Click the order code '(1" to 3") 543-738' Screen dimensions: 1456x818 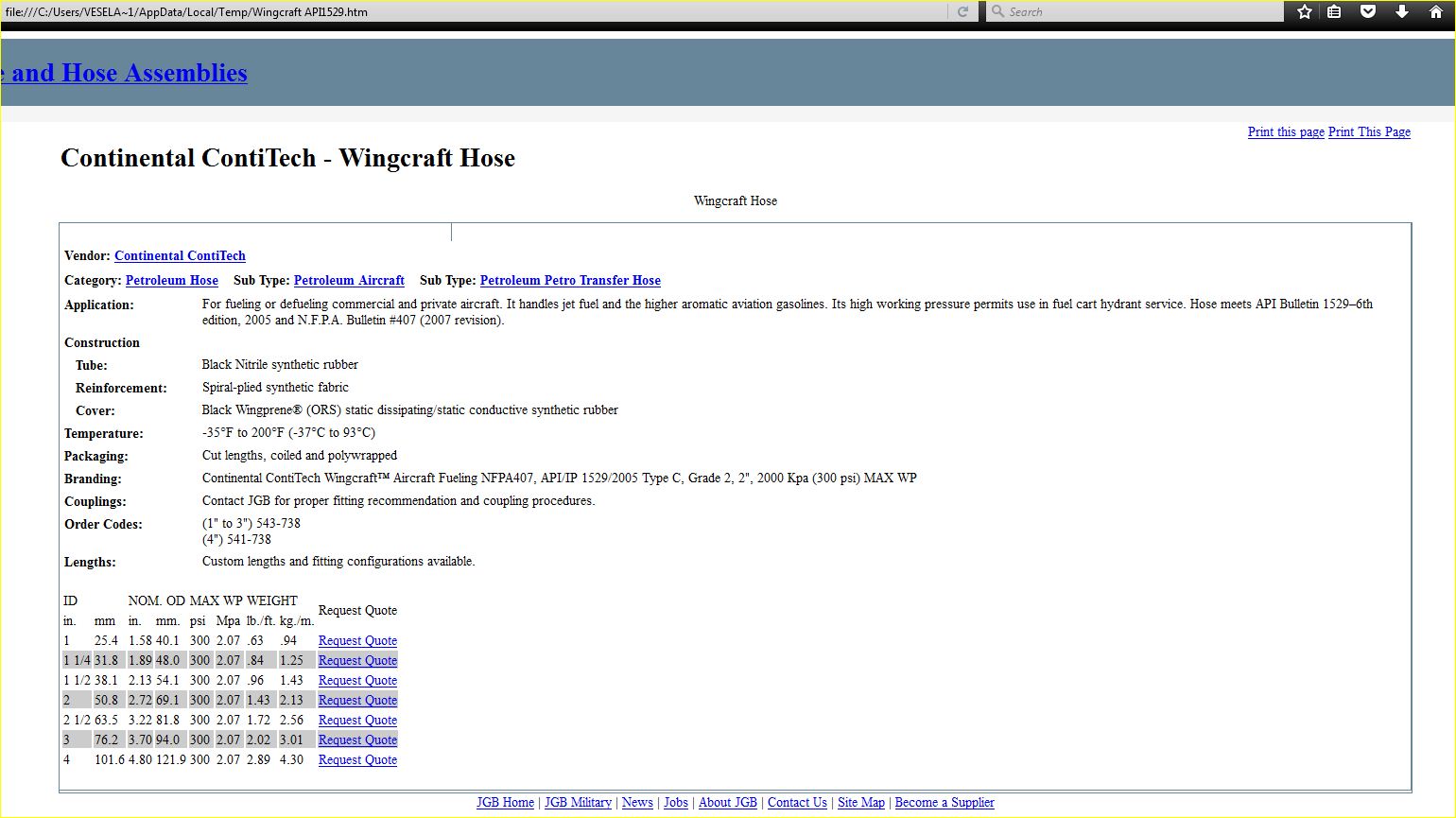[251, 524]
